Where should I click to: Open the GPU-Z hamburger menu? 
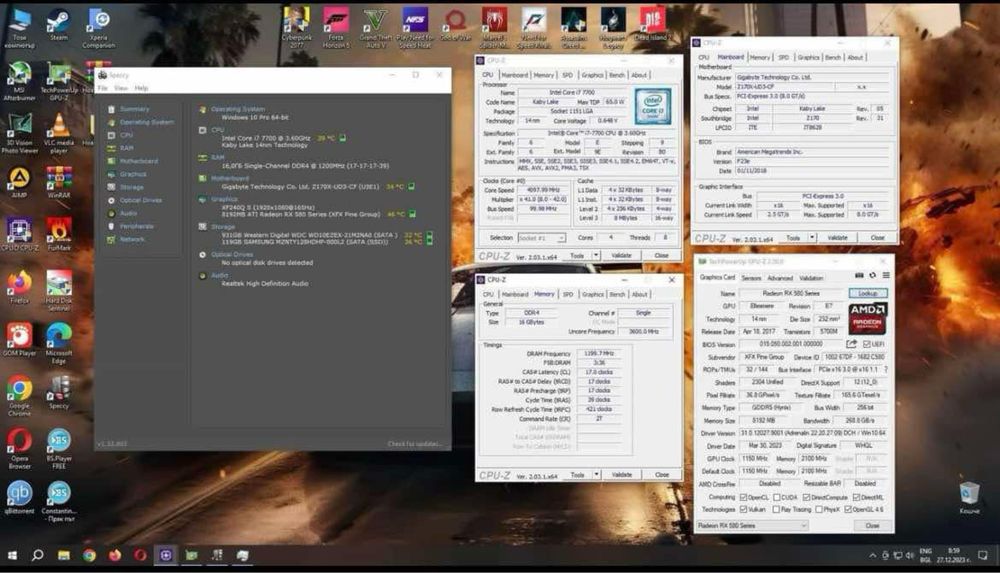pyautogui.click(x=886, y=276)
